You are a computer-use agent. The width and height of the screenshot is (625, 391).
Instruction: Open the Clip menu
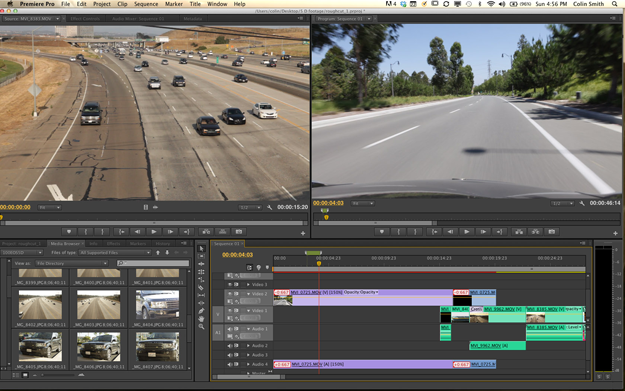point(122,4)
